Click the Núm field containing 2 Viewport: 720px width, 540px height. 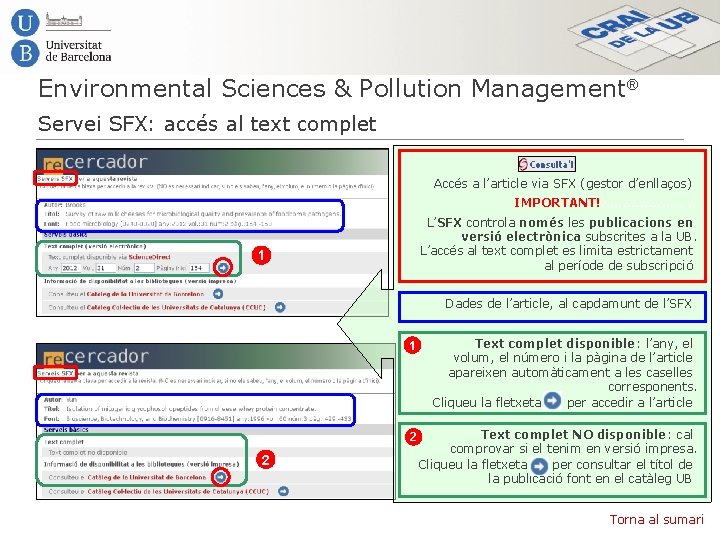[x=143, y=268]
